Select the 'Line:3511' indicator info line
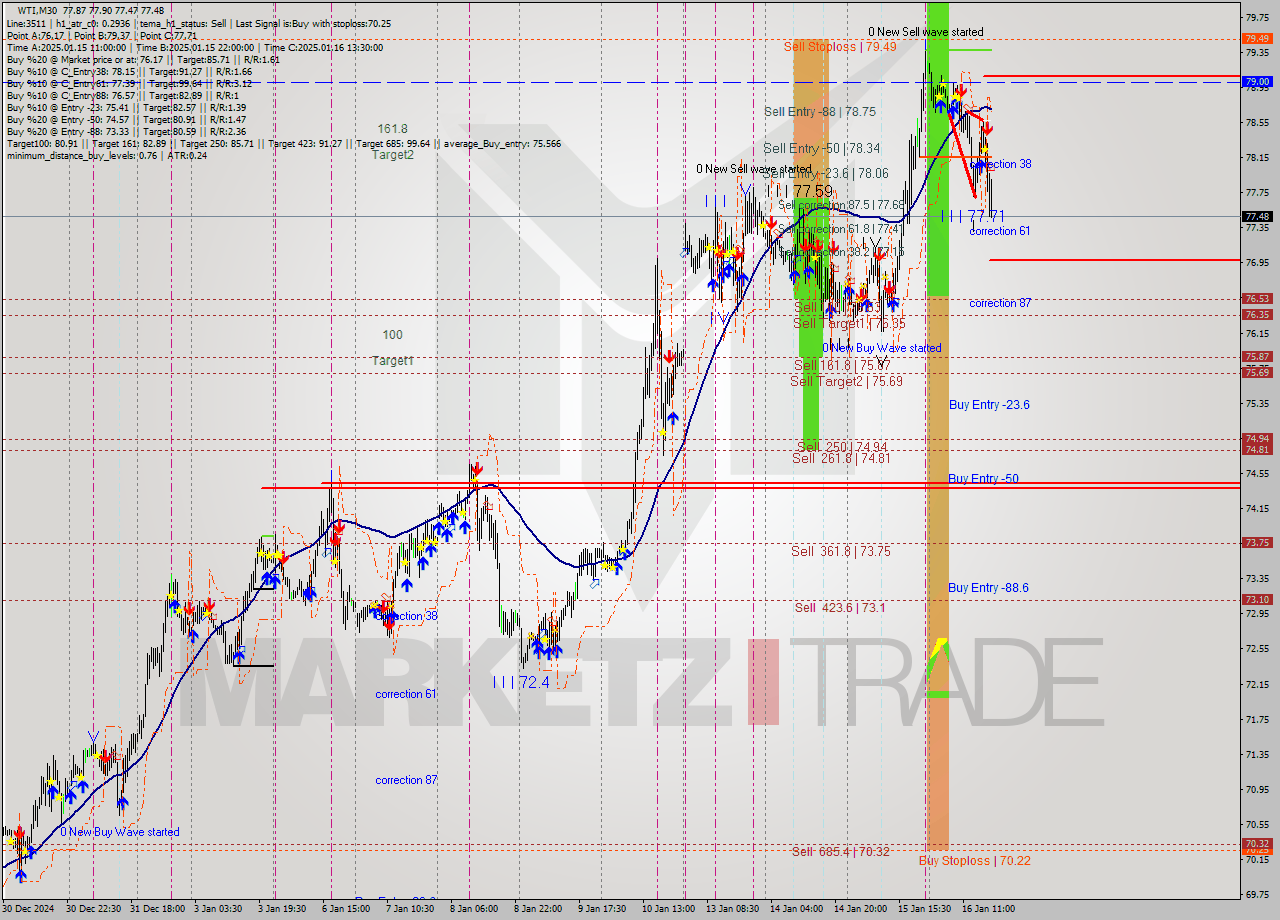This screenshot has width=1280, height=920. tap(198, 23)
